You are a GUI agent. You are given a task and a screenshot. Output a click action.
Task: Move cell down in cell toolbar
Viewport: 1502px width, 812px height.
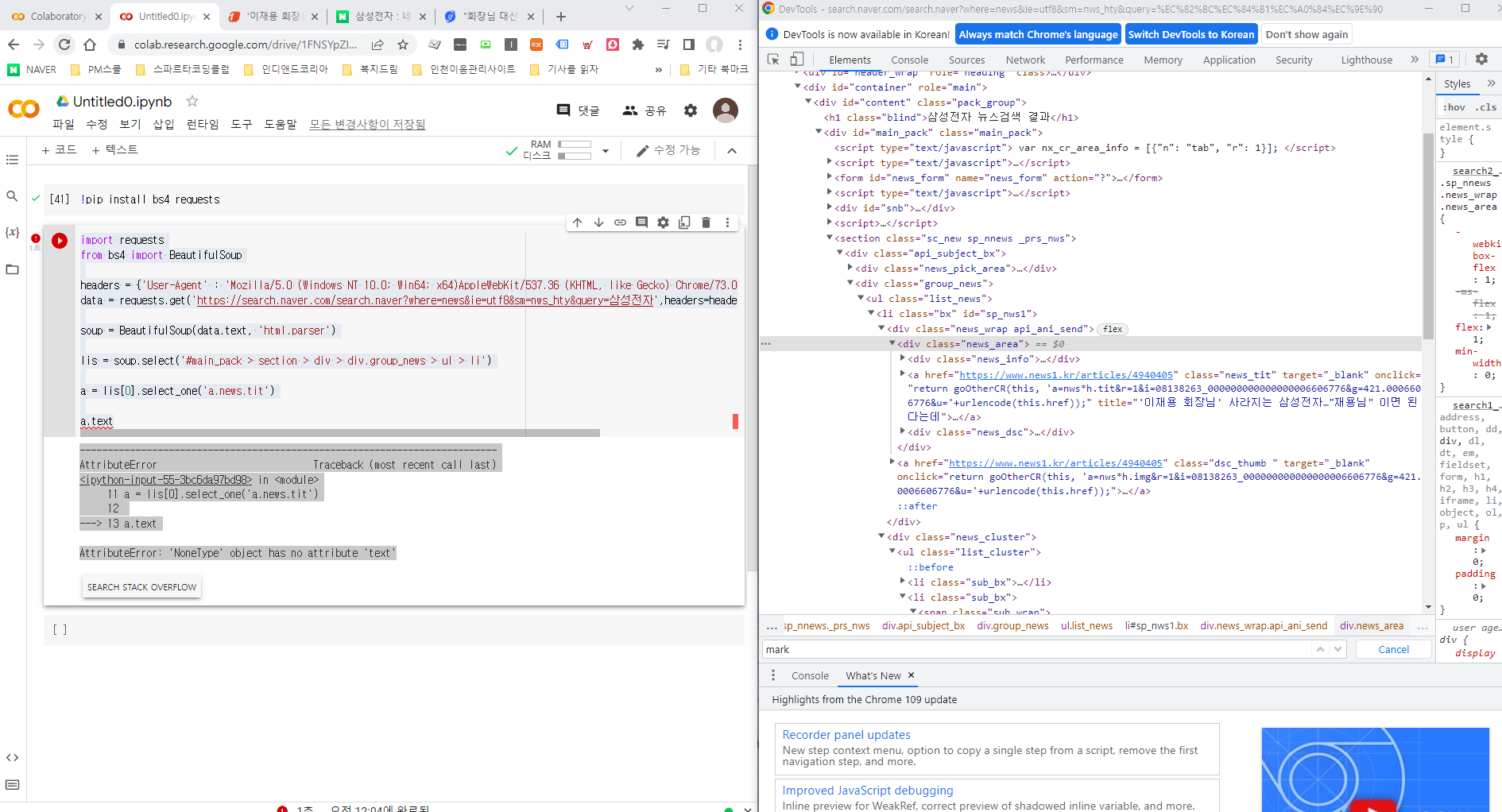[x=599, y=222]
